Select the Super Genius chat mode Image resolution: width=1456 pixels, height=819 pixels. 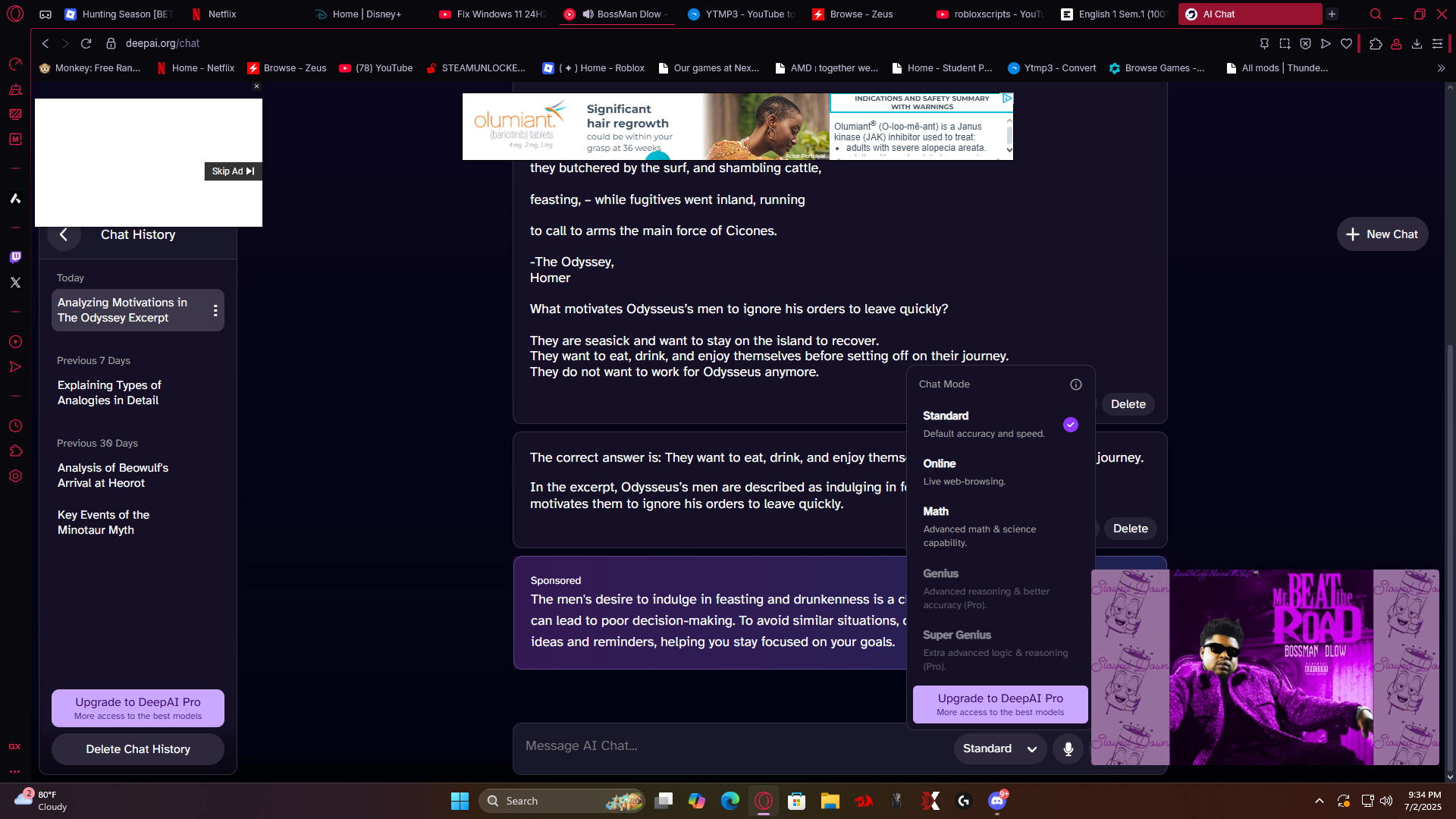(x=1000, y=650)
